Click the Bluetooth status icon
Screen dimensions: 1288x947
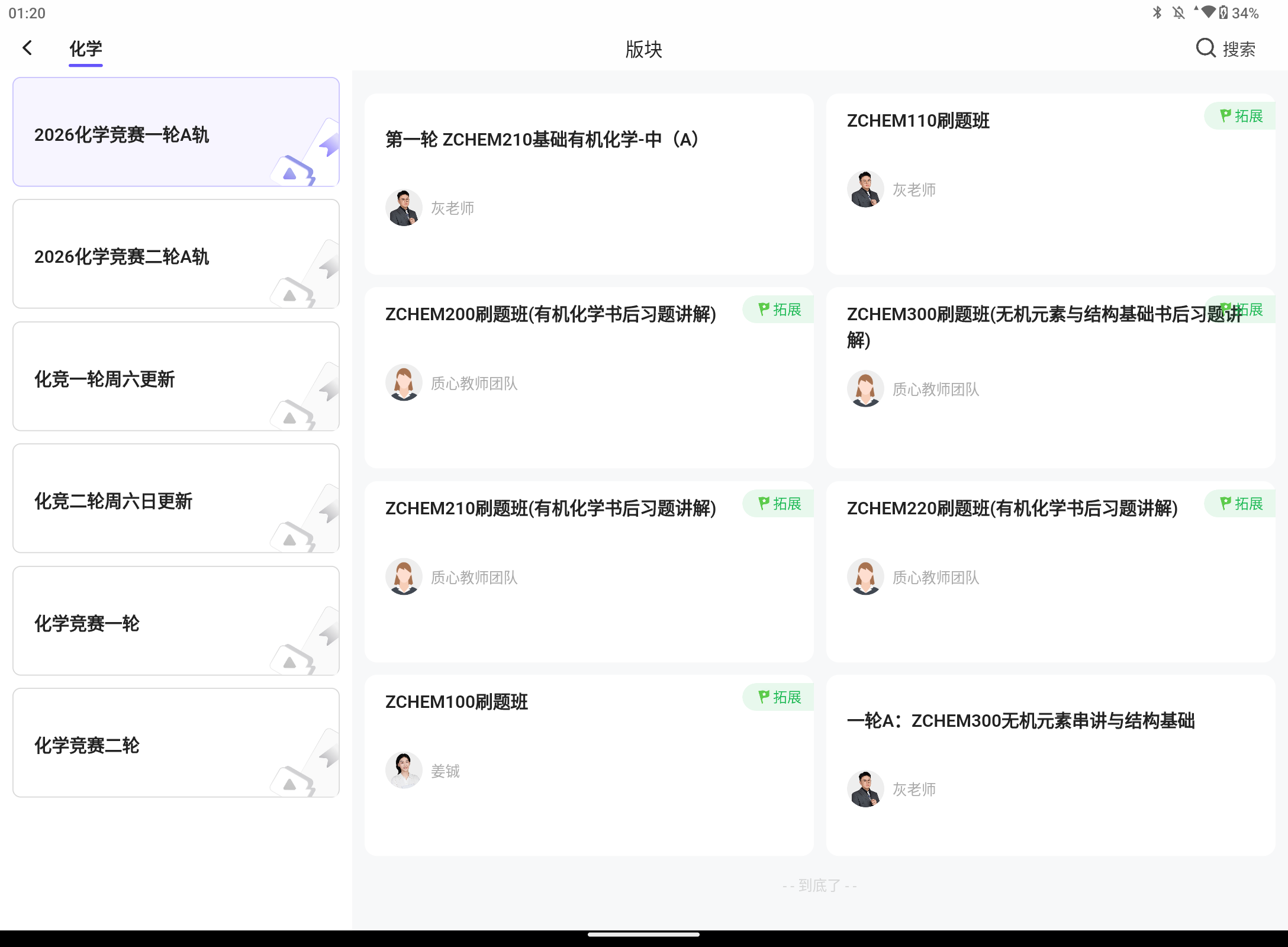coord(1157,12)
